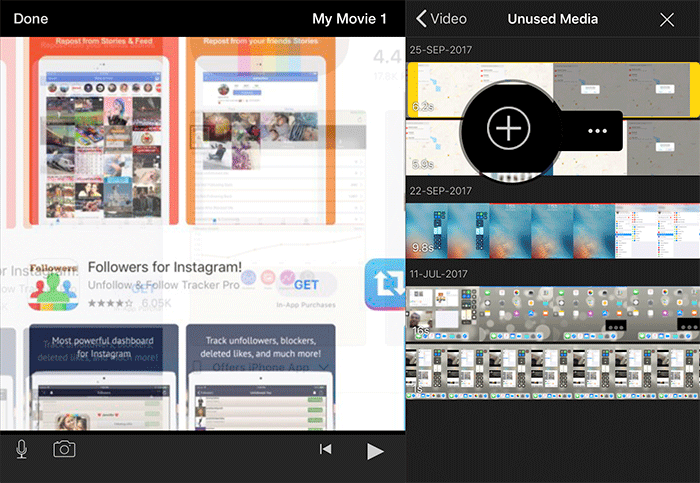The width and height of the screenshot is (700, 483).
Task: Record voiceover with the microphone icon
Action: tap(21, 449)
